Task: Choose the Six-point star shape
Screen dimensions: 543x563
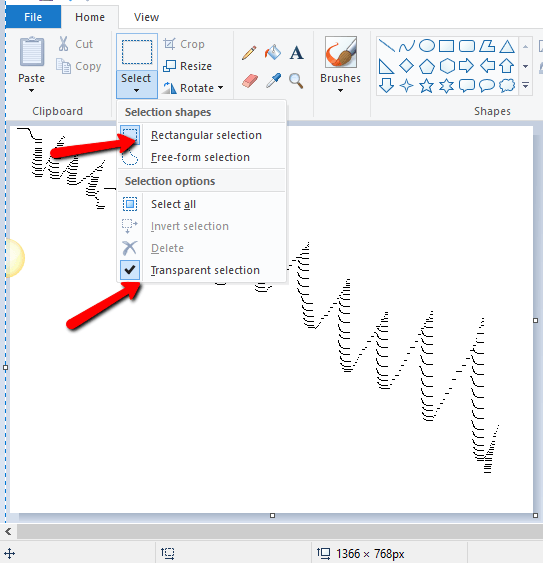Action: point(446,86)
